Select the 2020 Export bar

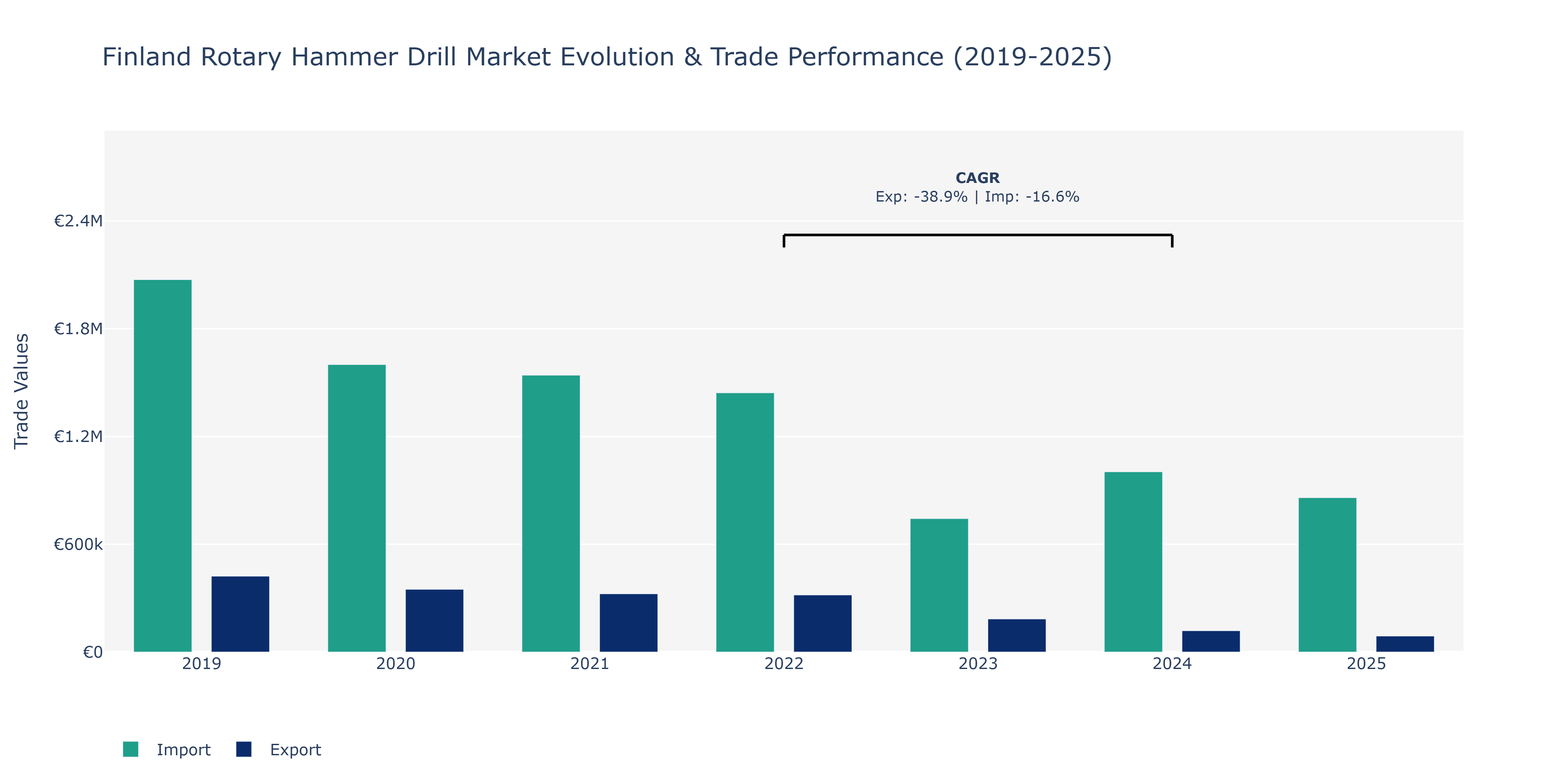click(x=434, y=621)
